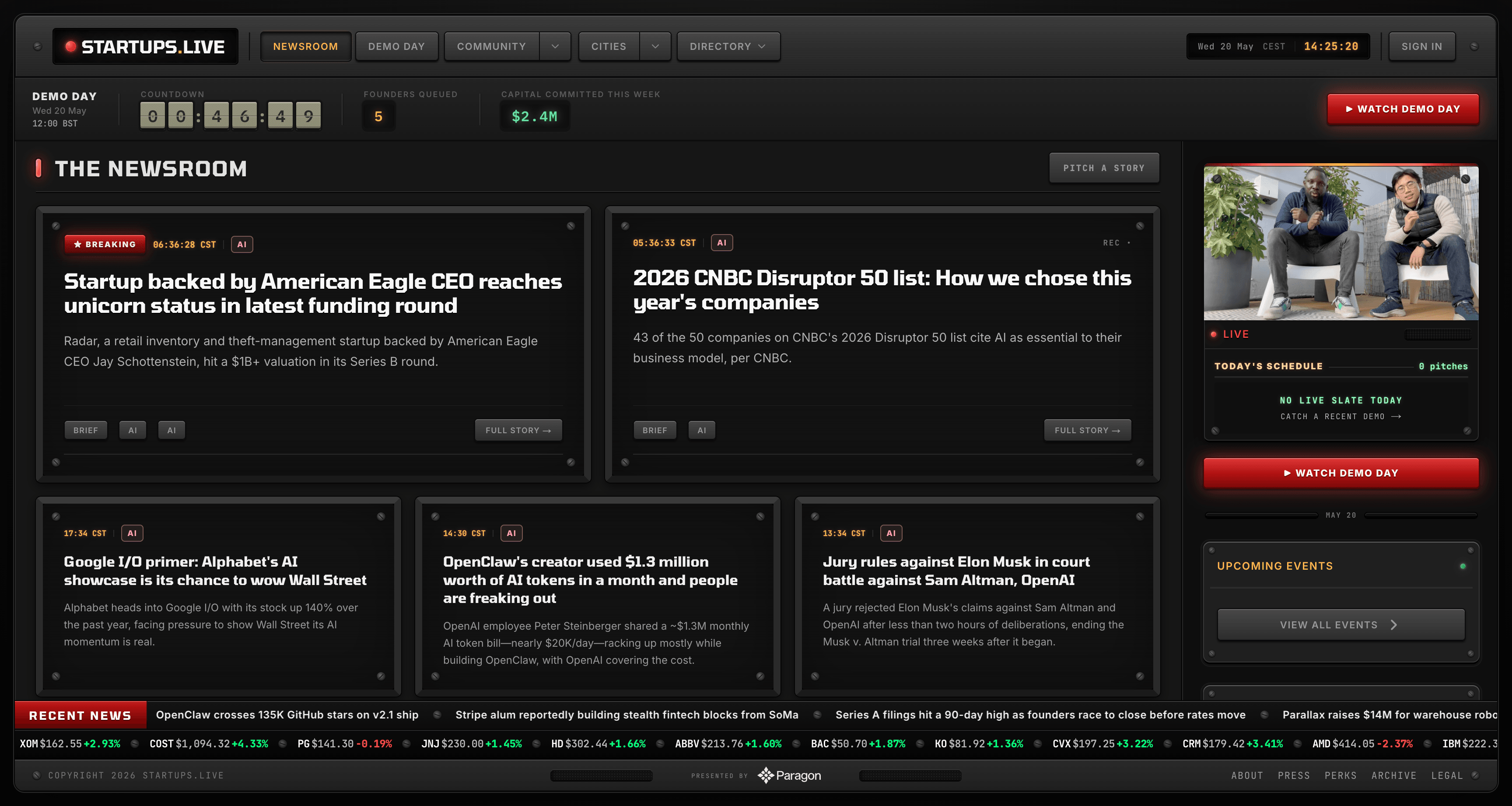Click the Series A filings ticker headline

(1040, 715)
